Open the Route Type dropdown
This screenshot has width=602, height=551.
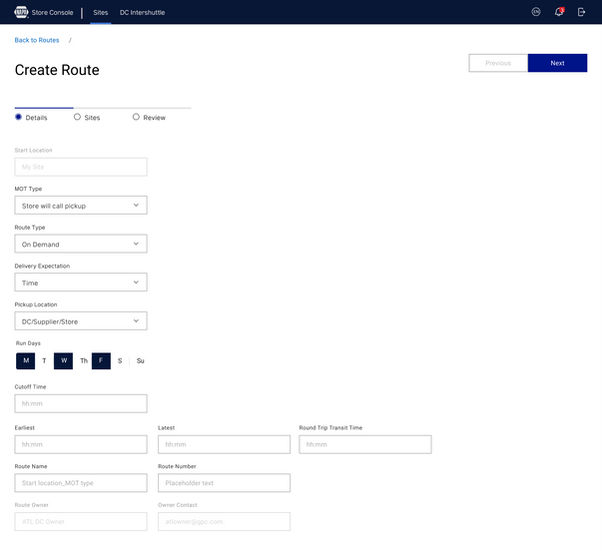(x=81, y=244)
